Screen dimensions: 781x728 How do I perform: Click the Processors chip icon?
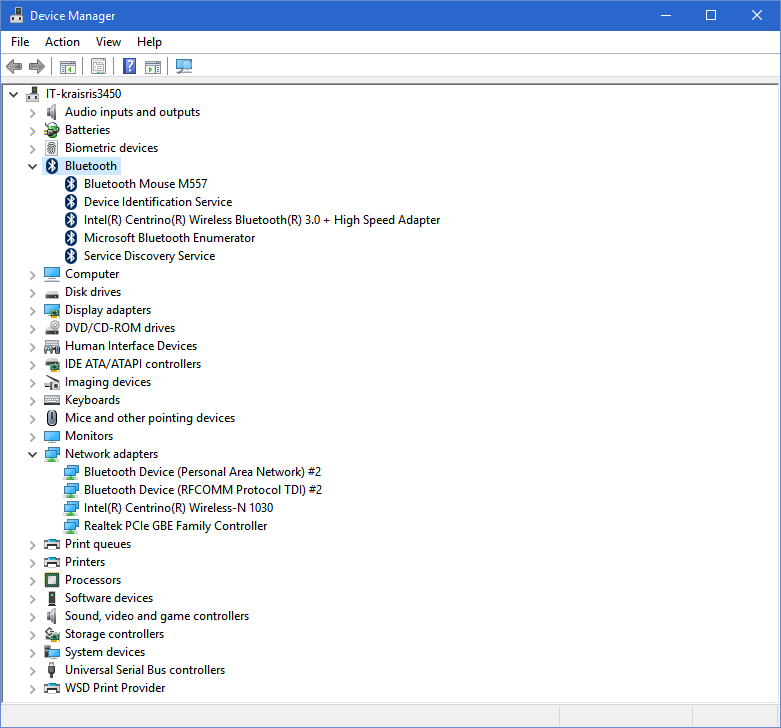point(52,580)
